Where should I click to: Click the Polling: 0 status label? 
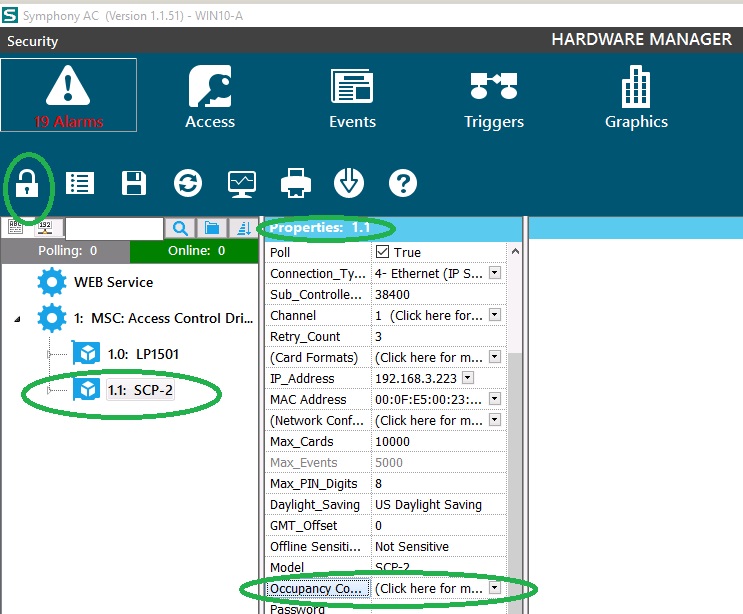tap(67, 251)
